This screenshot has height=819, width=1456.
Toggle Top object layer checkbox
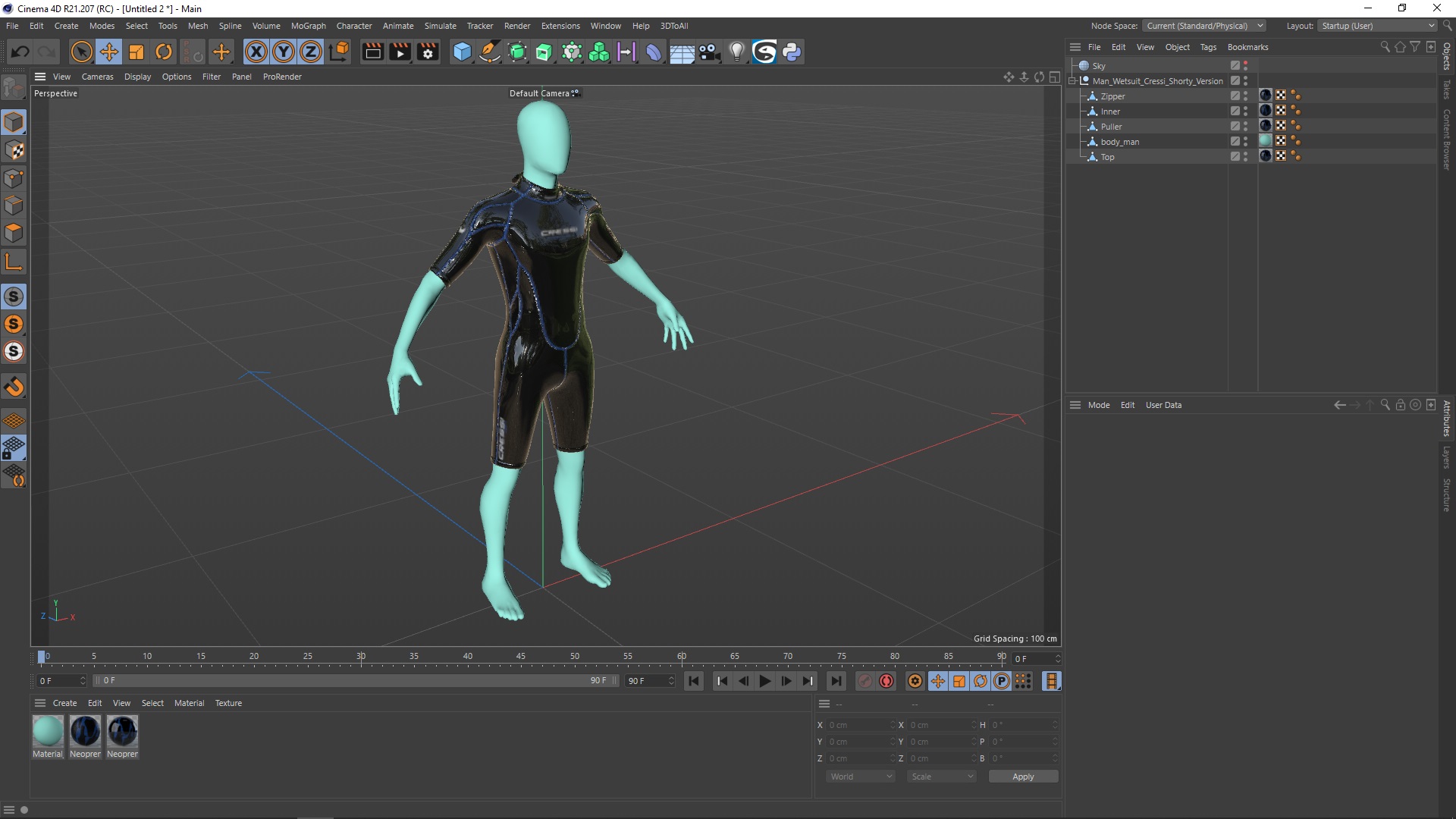1235,157
